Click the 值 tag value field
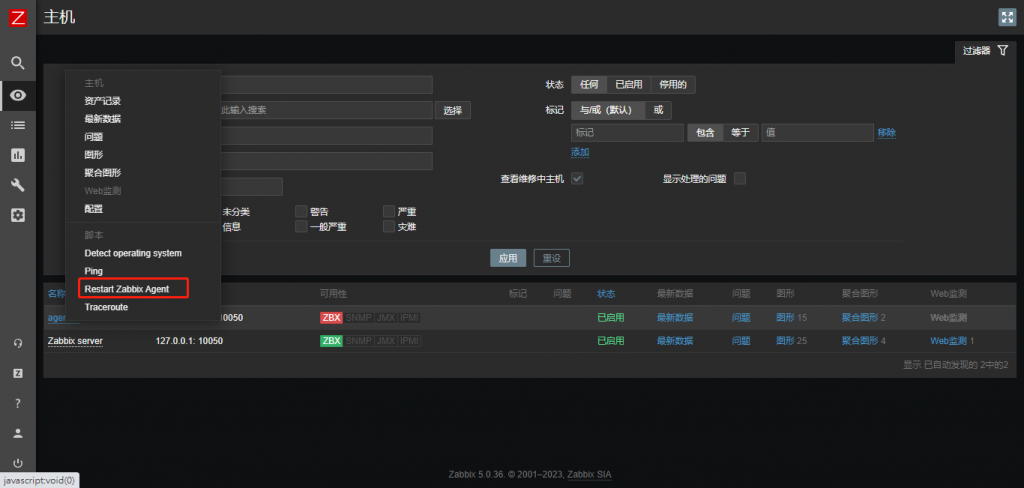Screen dimensions: 1024x488 coord(818,133)
